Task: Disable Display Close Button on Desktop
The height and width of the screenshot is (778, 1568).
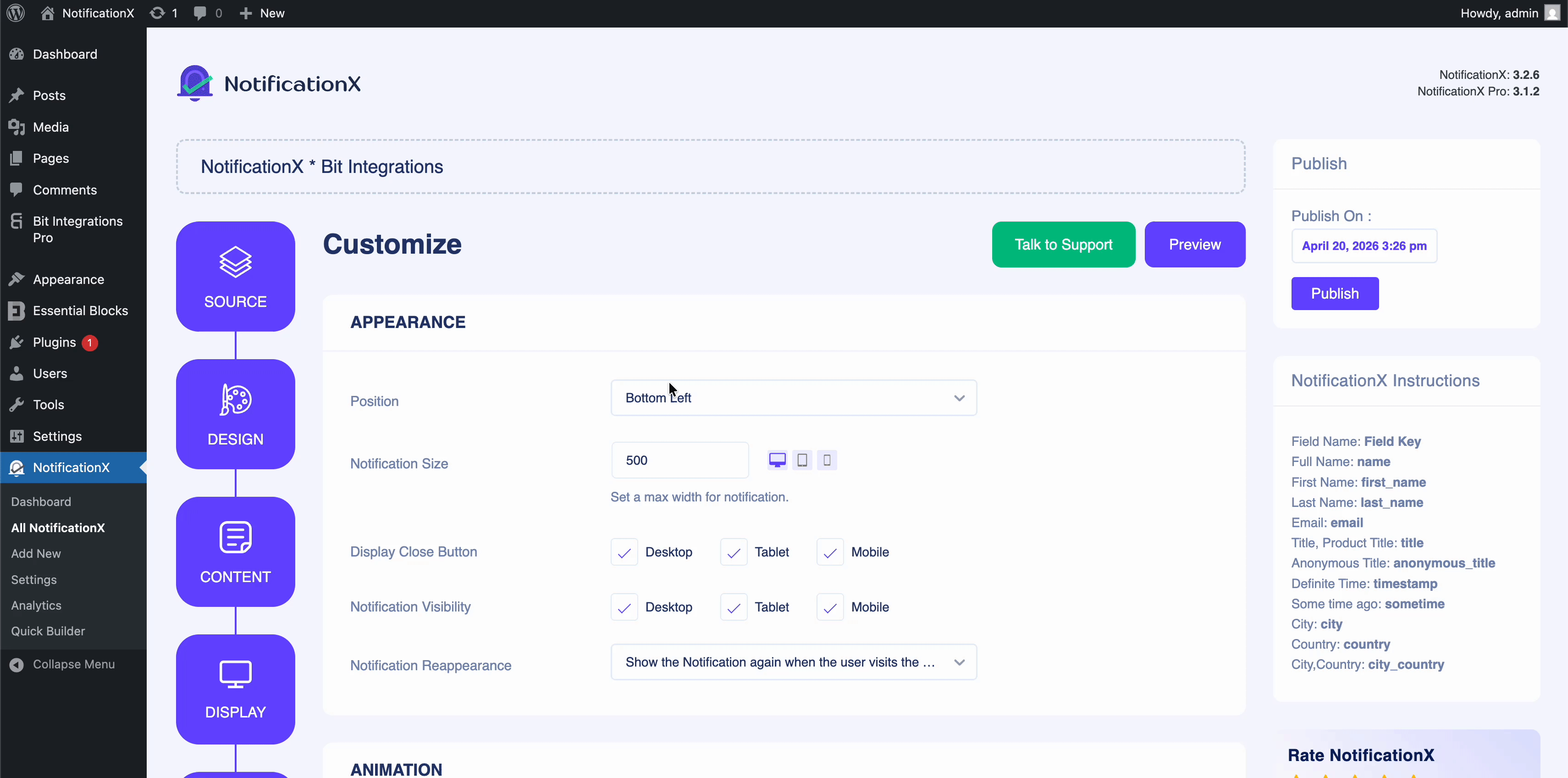Action: 624,552
